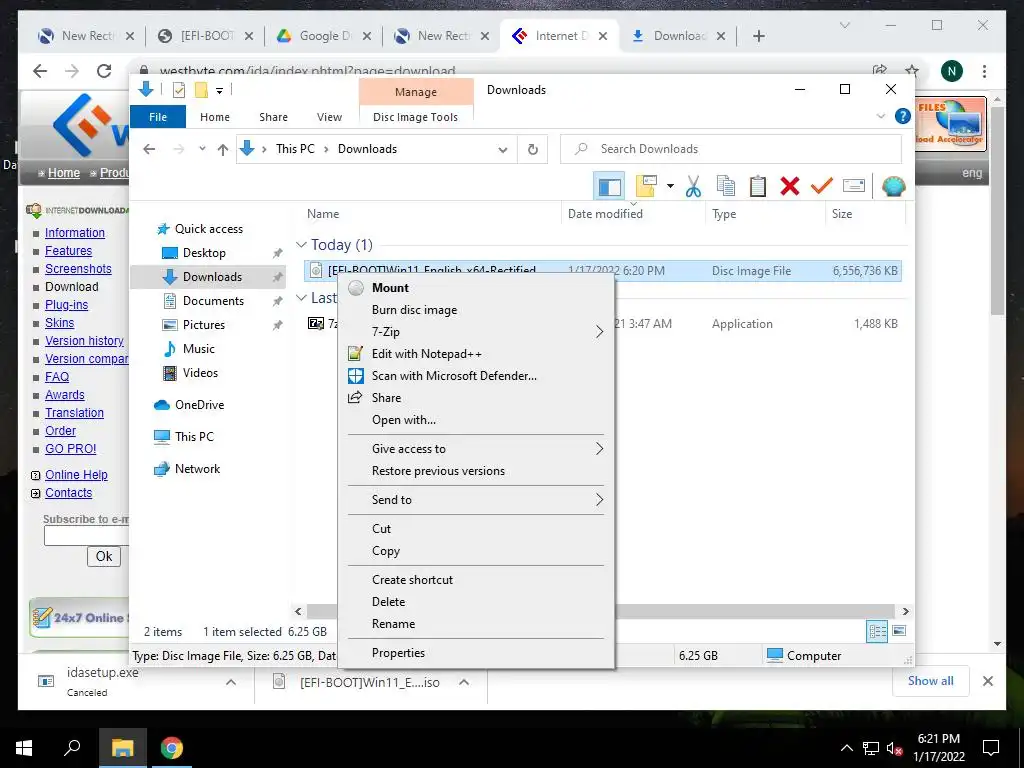This screenshot has height=768, width=1024.
Task: Expand the 7-Zip submenu
Action: [476, 332]
